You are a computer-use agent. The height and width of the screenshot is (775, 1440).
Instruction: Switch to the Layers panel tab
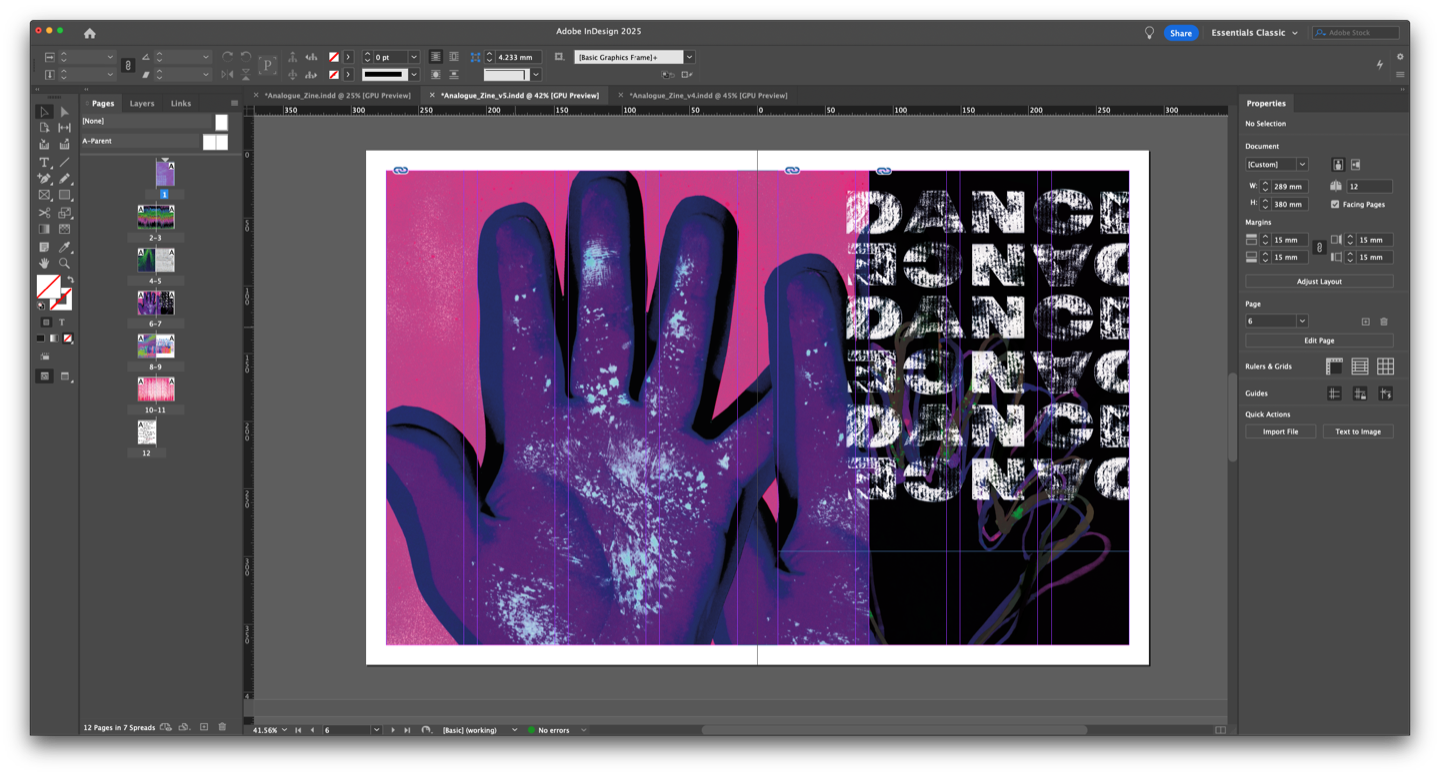point(142,103)
